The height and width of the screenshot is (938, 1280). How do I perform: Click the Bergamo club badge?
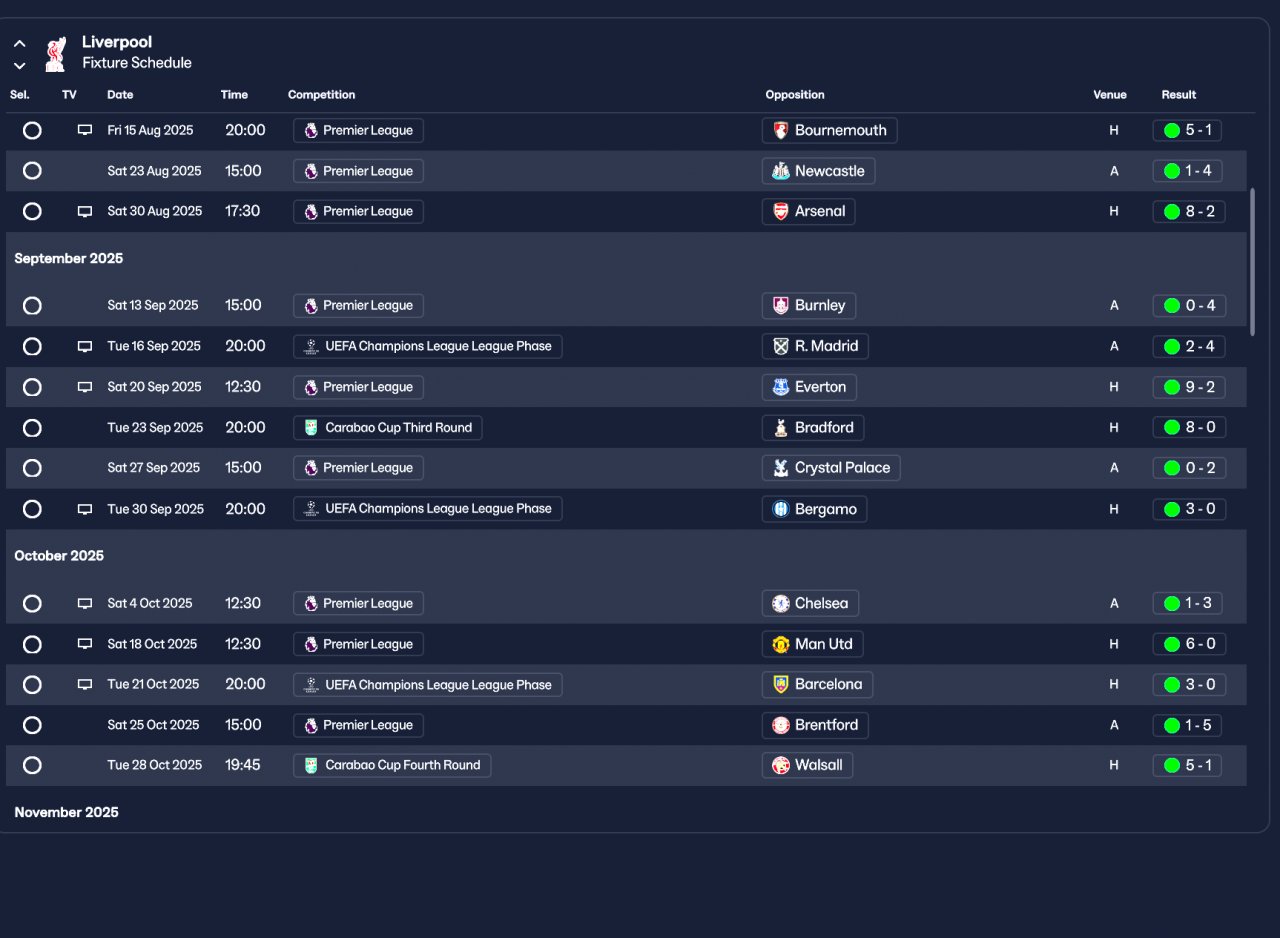pyautogui.click(x=781, y=509)
